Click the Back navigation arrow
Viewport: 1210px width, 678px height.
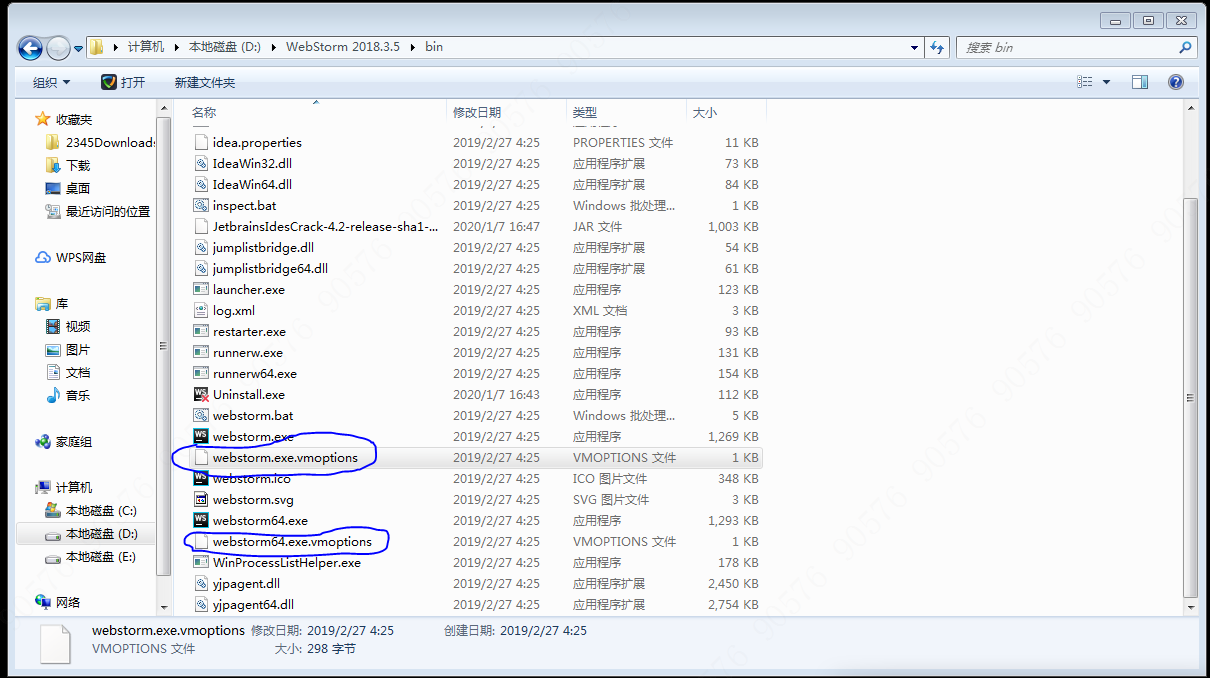point(31,47)
